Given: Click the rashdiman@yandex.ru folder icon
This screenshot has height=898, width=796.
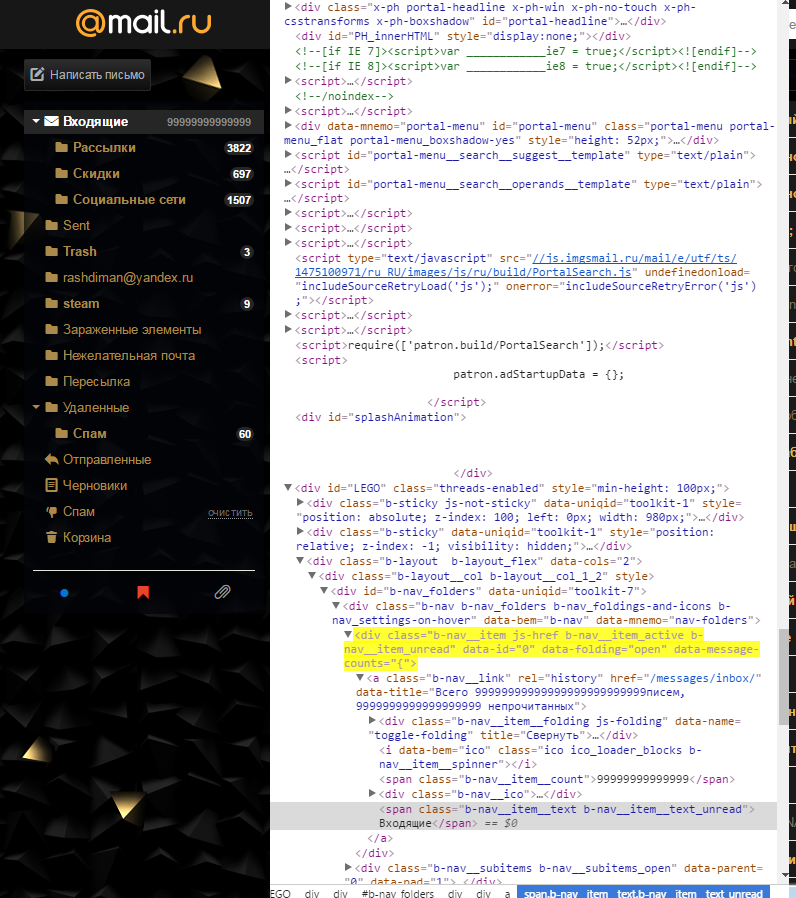Looking at the screenshot, I should click(x=52, y=277).
